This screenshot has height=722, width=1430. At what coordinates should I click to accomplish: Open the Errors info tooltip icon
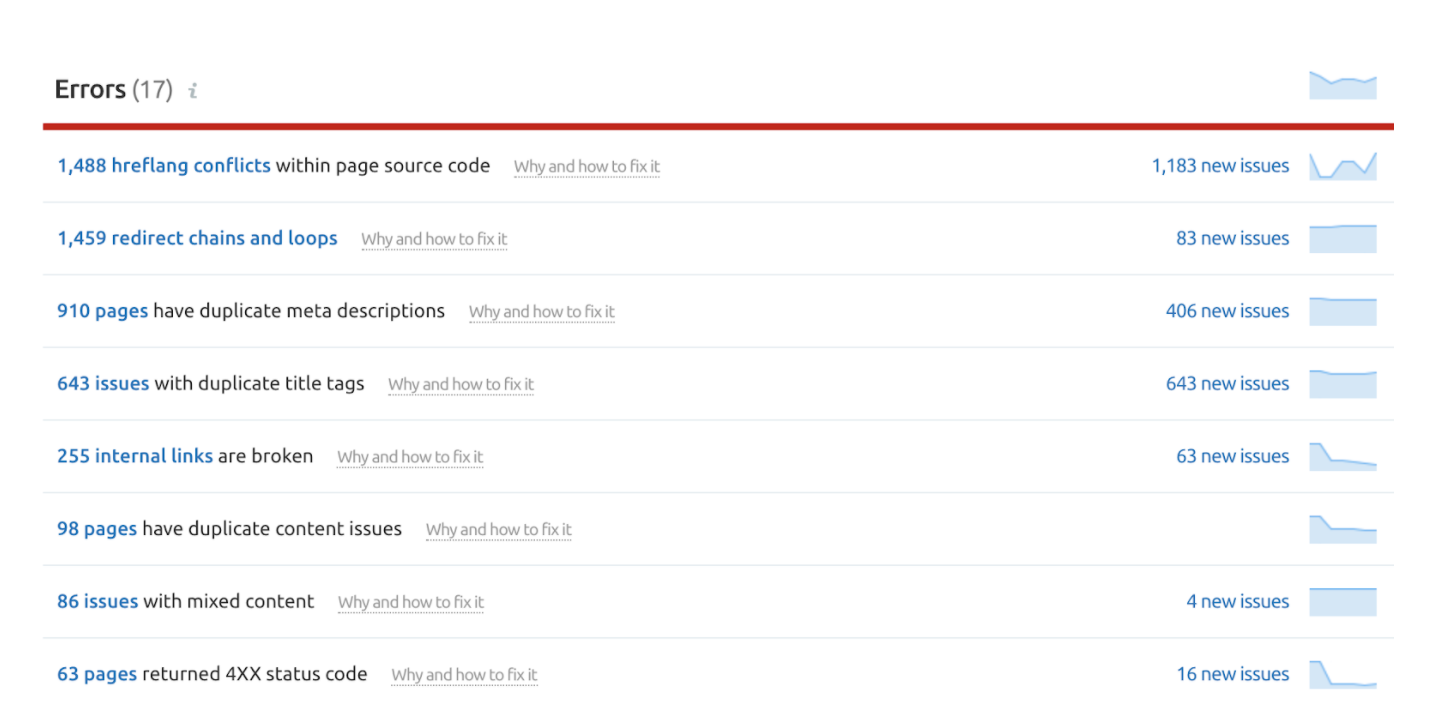coord(192,89)
